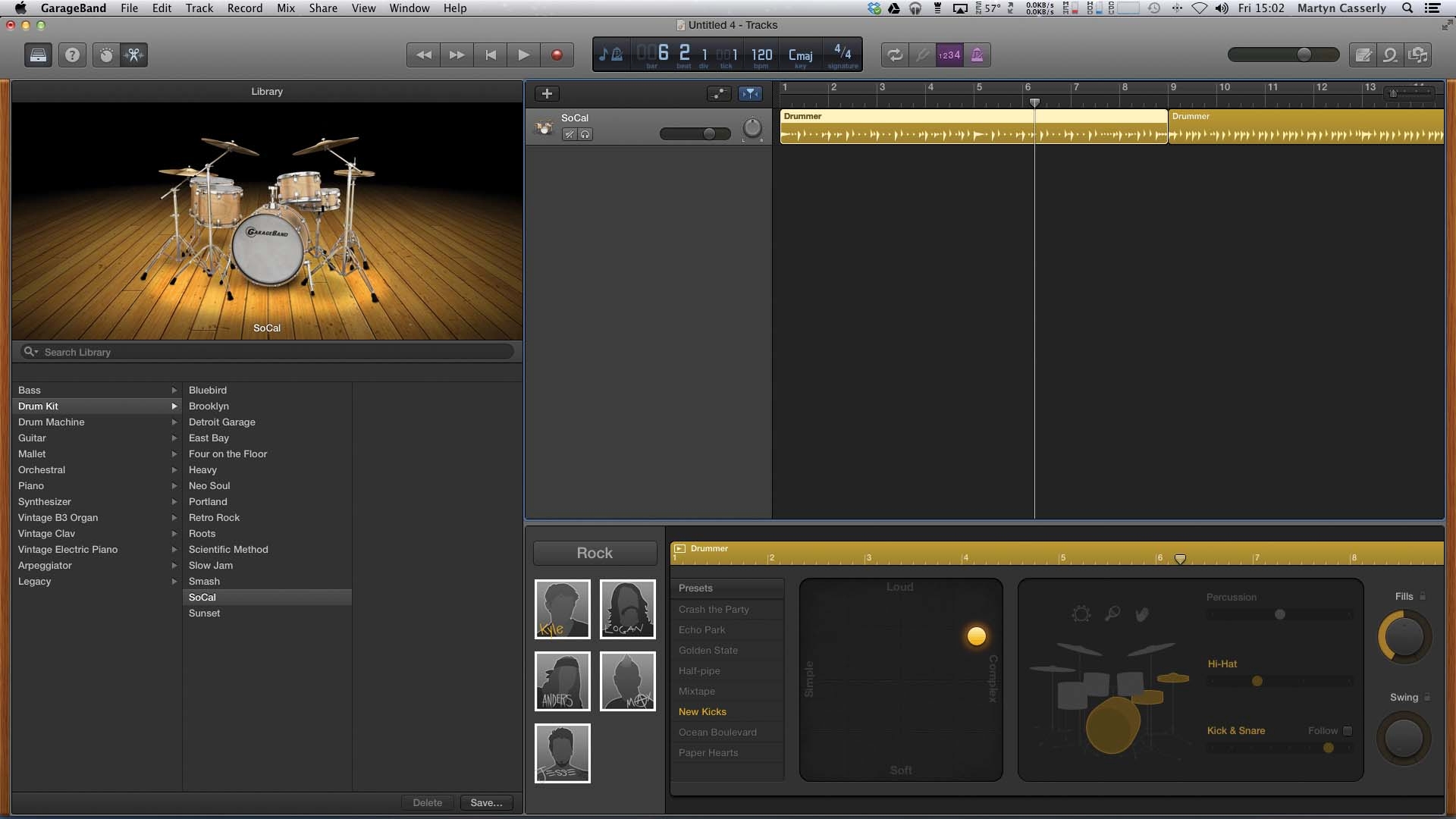Open the Loop Browser icon
Screen dimensions: 1456x819
(x=1390, y=55)
